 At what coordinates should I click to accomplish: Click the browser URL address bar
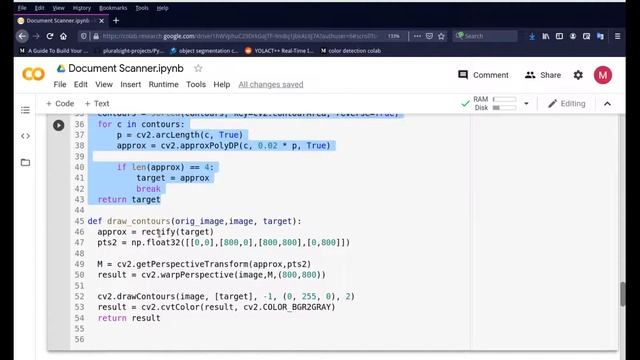[x=241, y=36]
